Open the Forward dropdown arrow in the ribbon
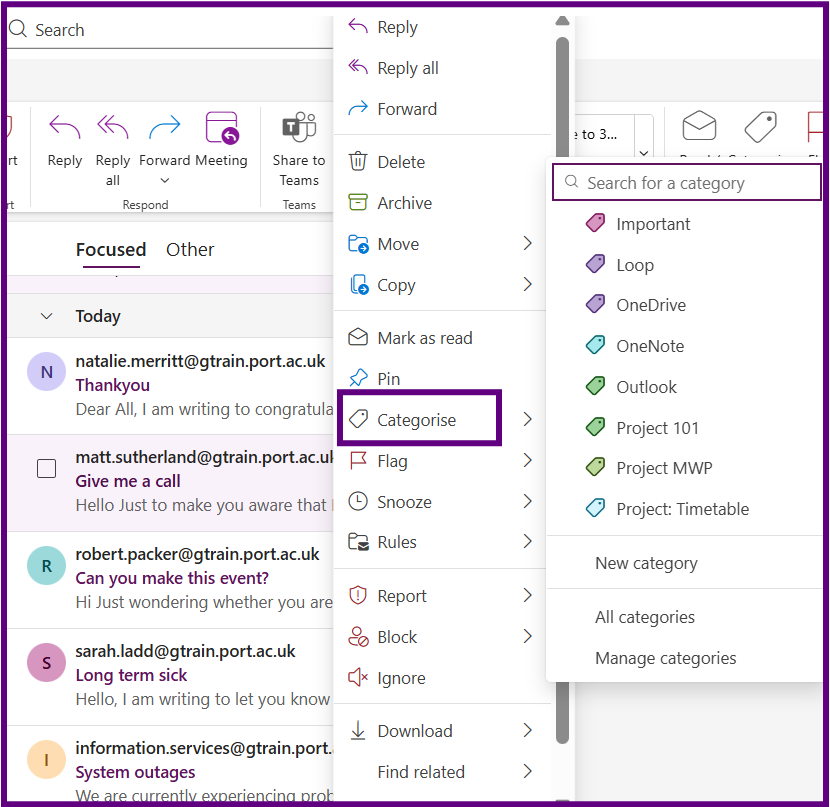Viewport: 830px width, 807px height. [x=165, y=180]
